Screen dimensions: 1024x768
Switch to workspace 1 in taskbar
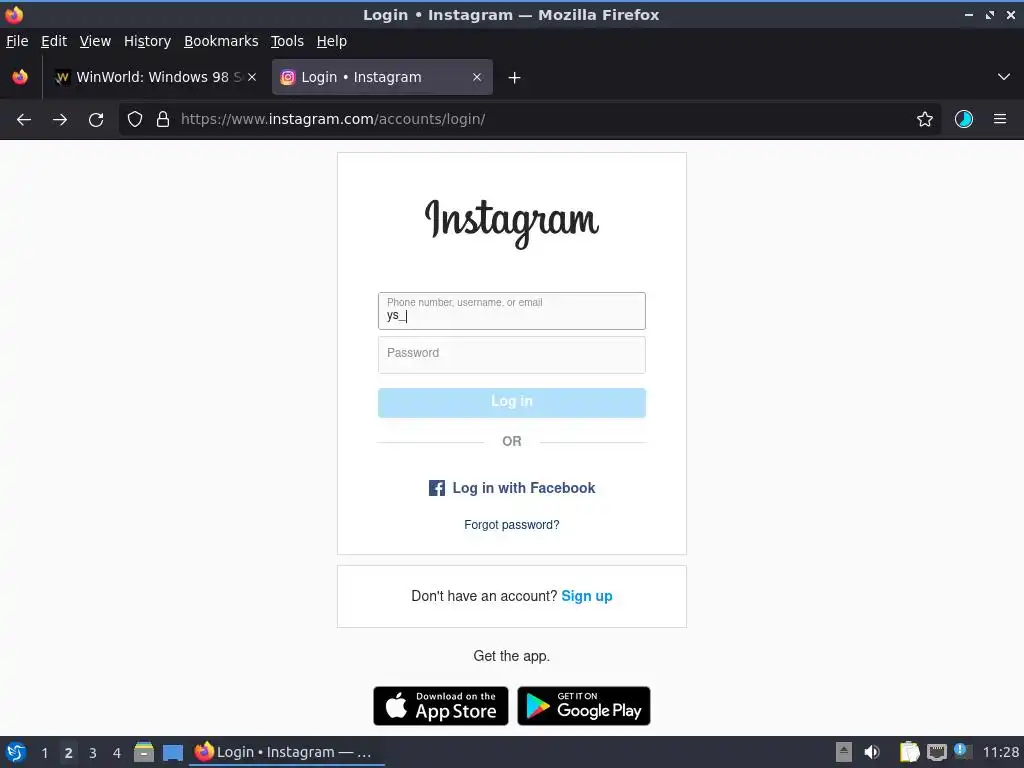44,753
